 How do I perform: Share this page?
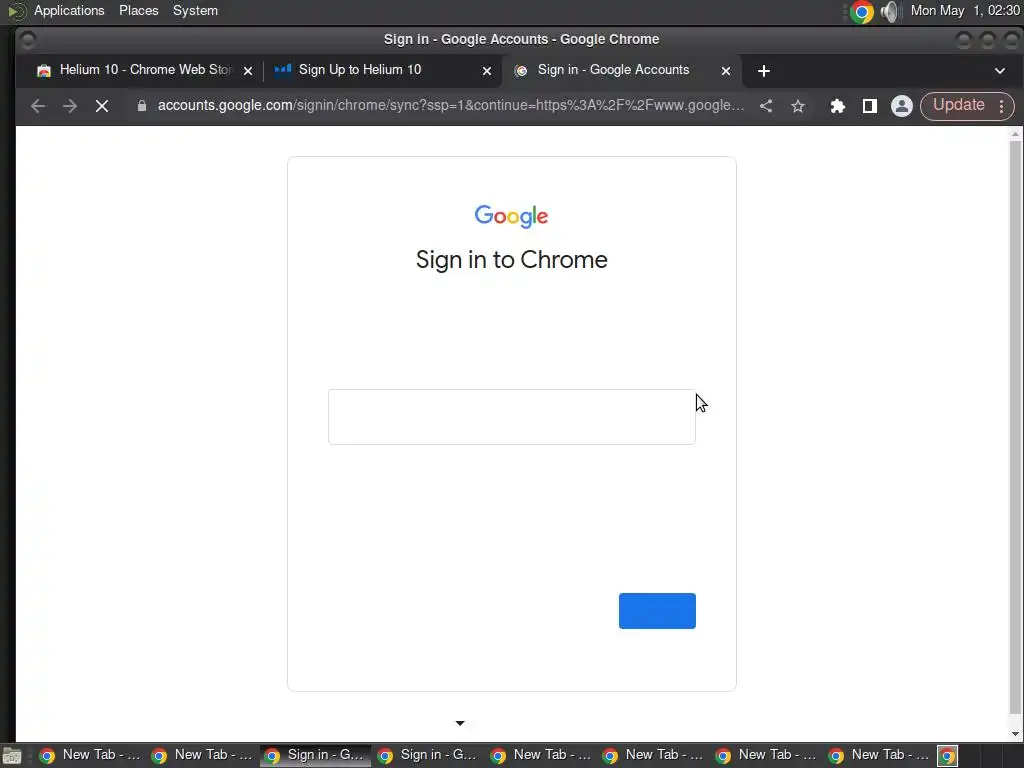point(766,106)
